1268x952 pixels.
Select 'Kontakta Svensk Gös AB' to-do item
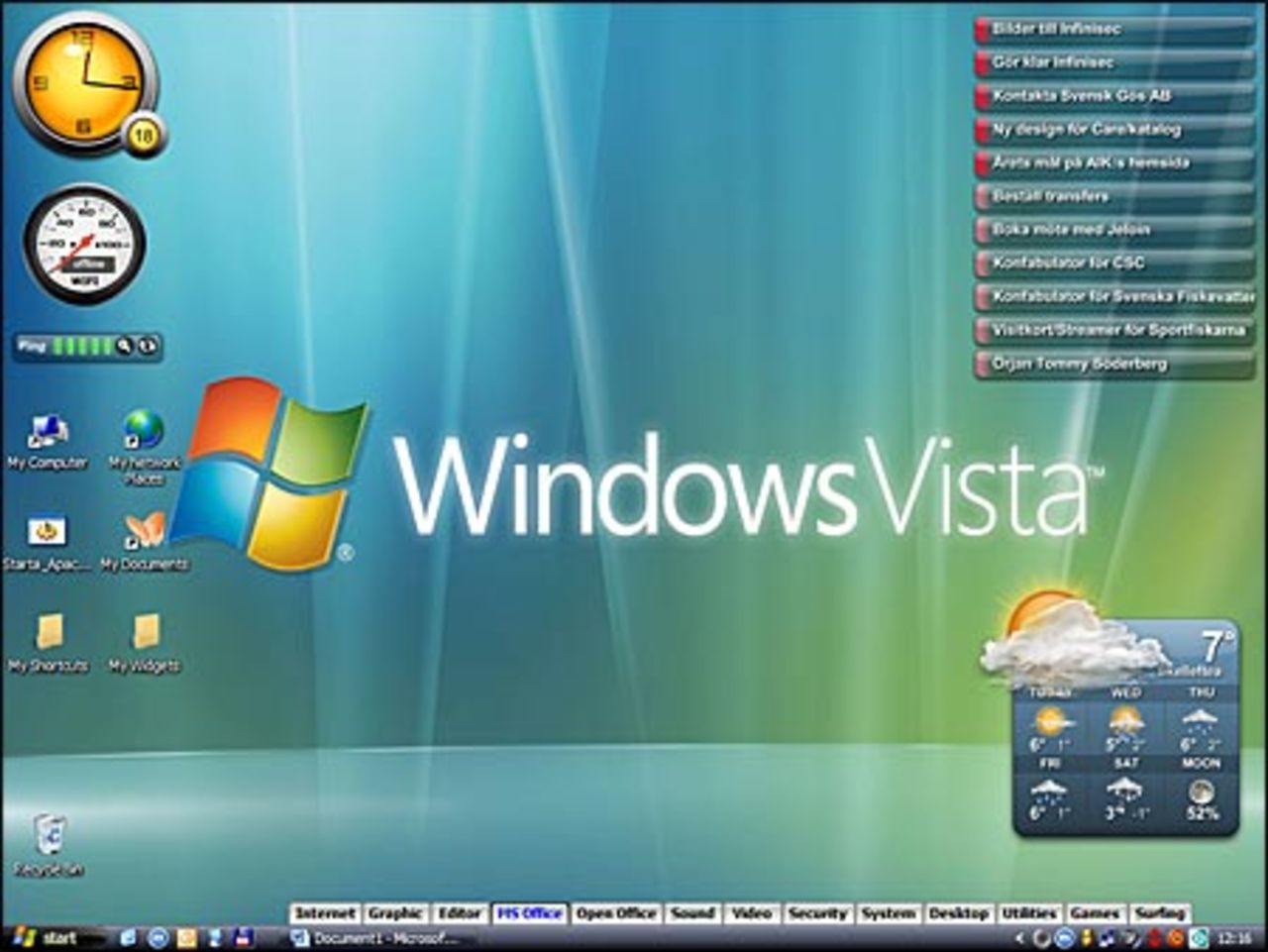1114,97
